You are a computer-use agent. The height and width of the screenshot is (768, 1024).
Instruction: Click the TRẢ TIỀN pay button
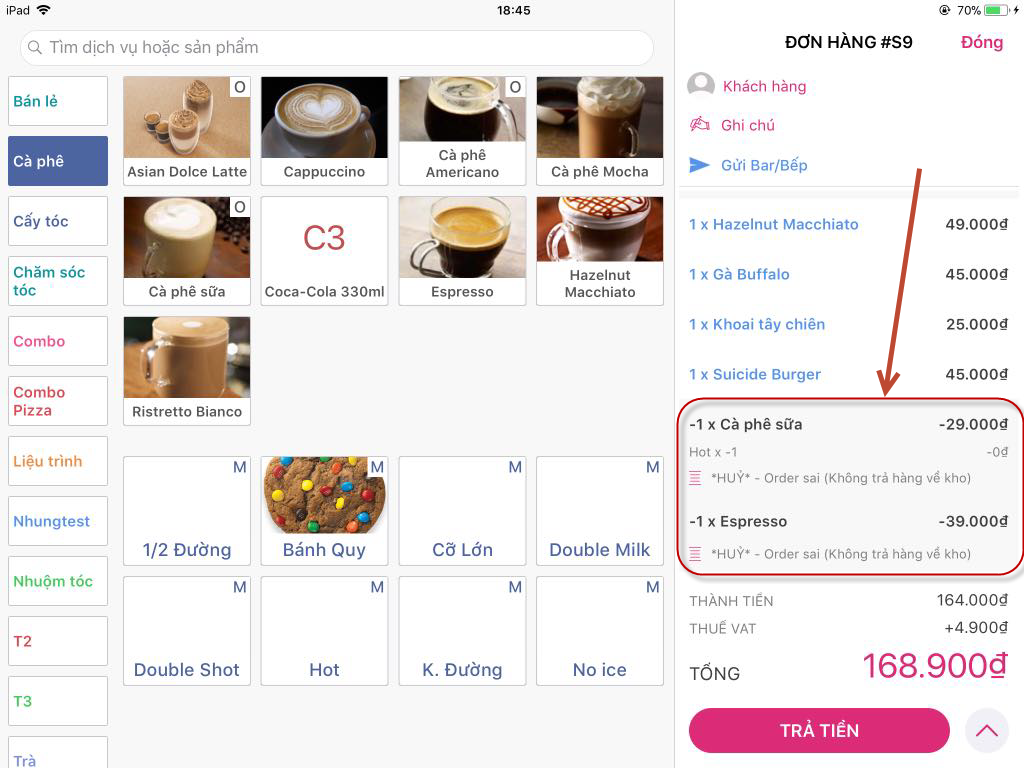pos(819,730)
